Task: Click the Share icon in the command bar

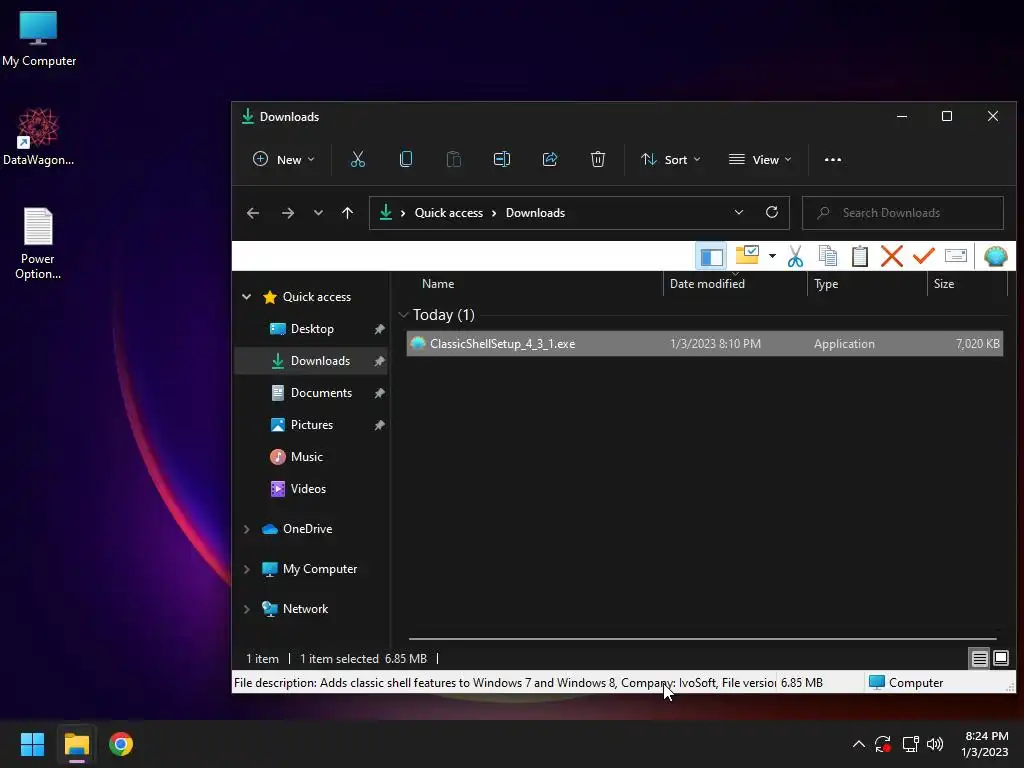Action: click(x=550, y=159)
